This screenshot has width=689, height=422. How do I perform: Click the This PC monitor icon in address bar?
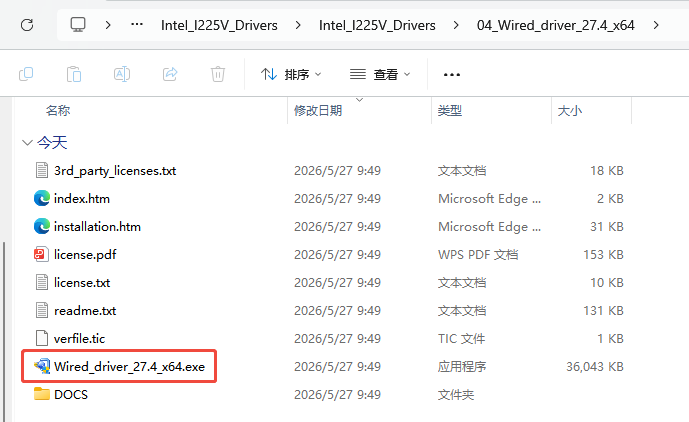[78, 25]
